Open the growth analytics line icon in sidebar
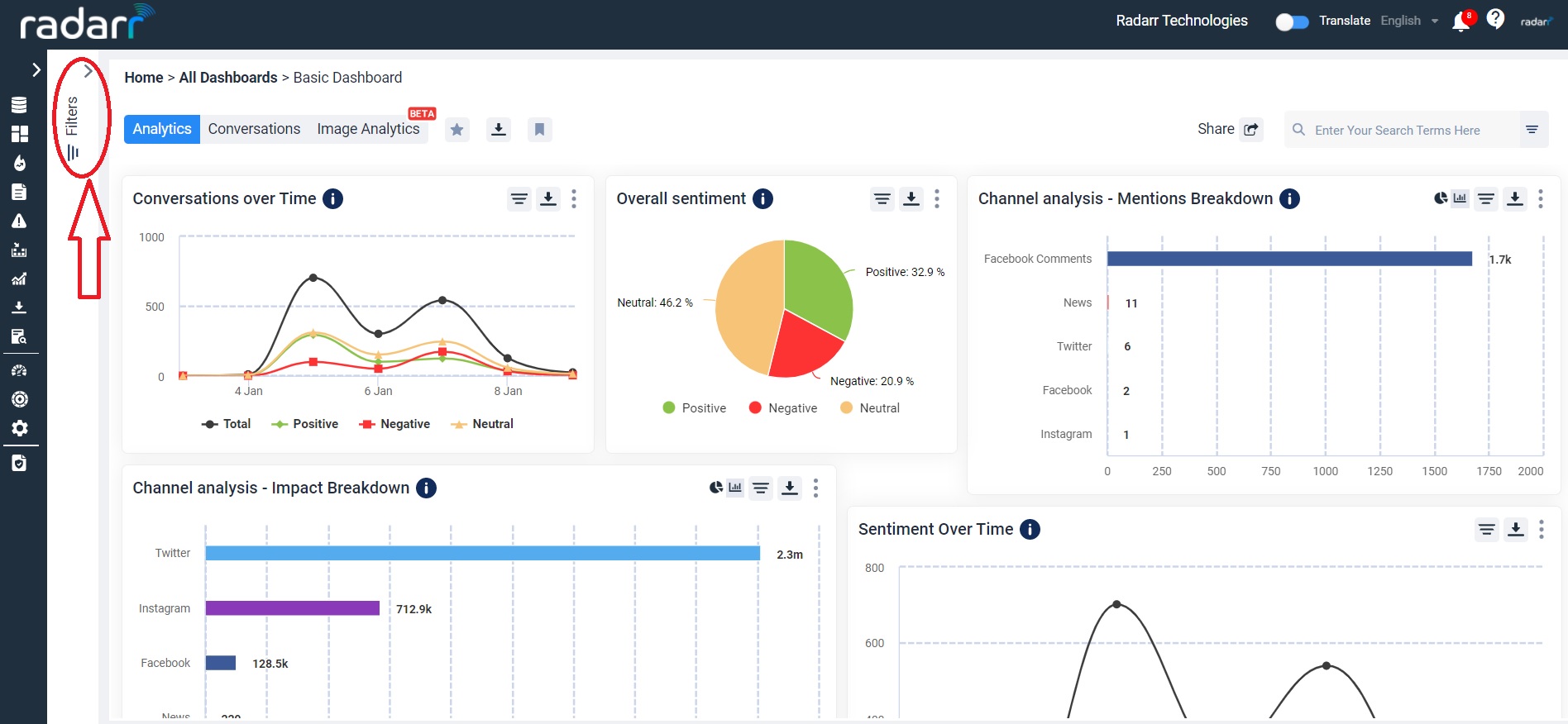The width and height of the screenshot is (1568, 724). (x=19, y=279)
